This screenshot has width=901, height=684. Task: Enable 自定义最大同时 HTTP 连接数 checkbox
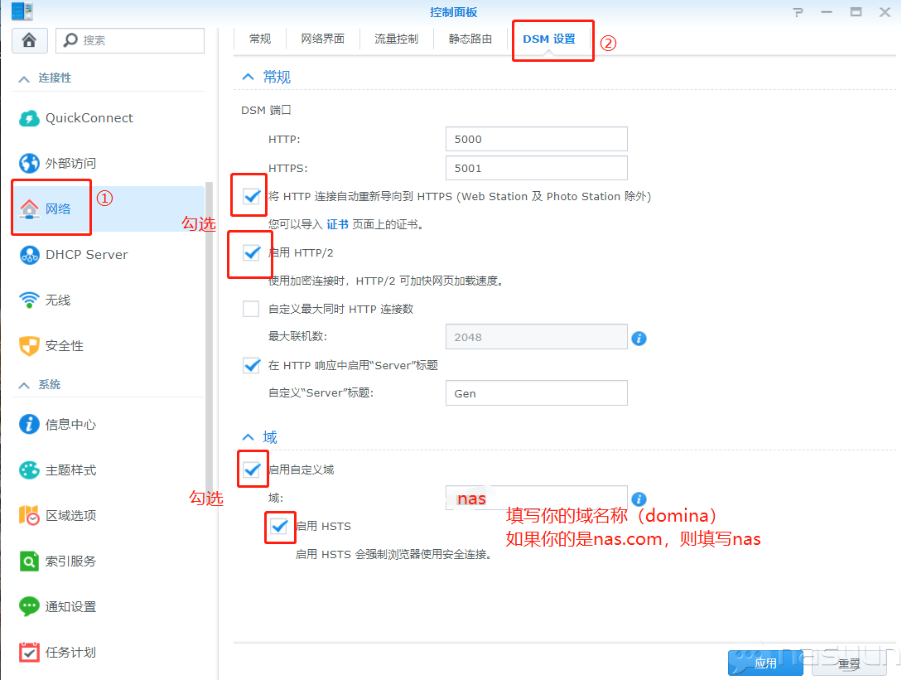pyautogui.click(x=251, y=309)
